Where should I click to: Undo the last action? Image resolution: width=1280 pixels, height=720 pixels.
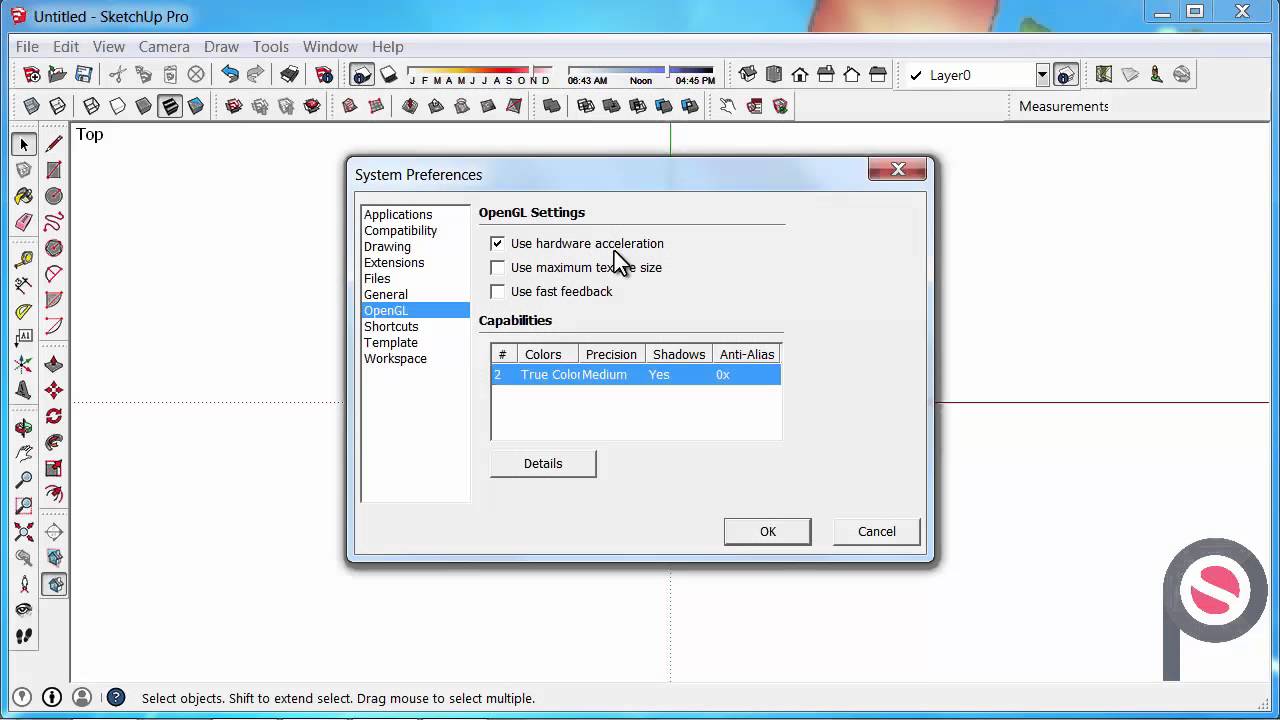pos(230,75)
